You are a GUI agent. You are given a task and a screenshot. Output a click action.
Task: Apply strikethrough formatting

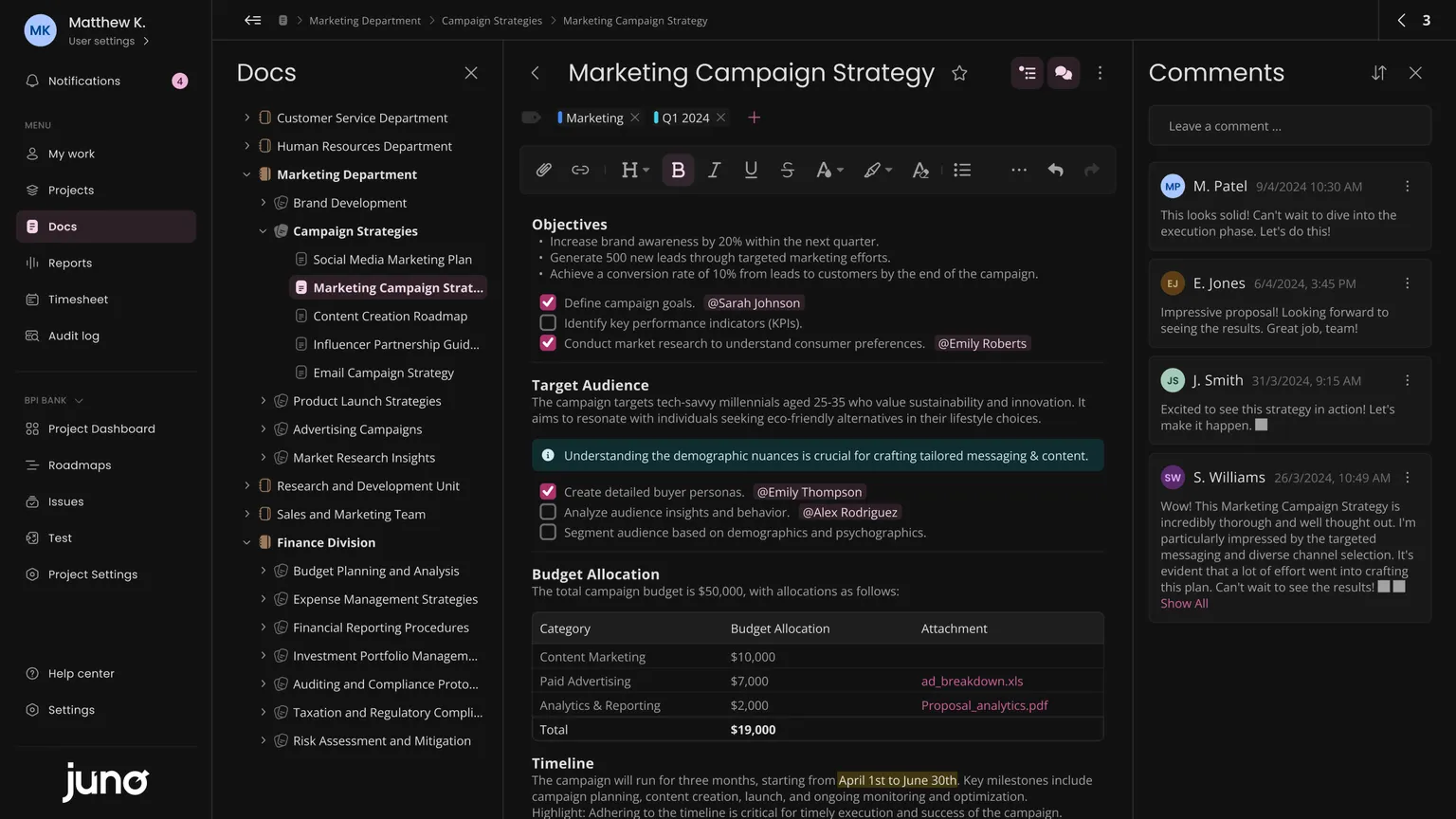coord(787,170)
